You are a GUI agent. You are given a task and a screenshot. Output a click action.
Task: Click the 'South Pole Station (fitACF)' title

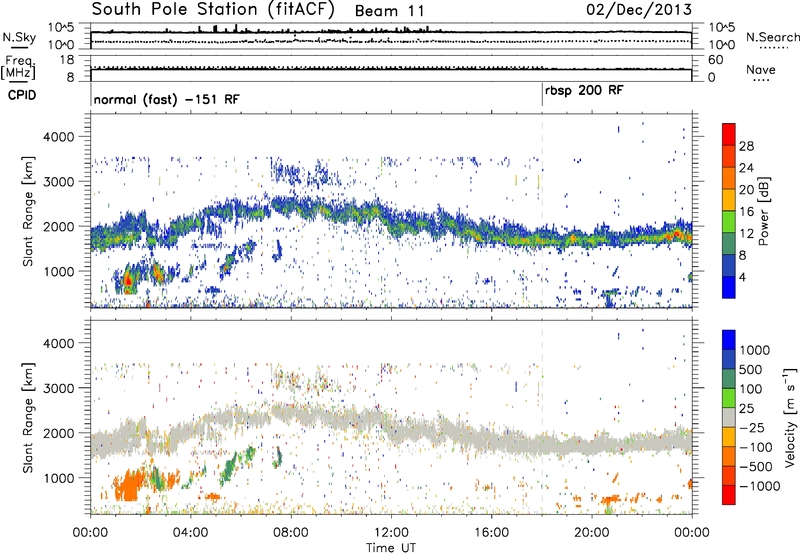[x=213, y=10]
